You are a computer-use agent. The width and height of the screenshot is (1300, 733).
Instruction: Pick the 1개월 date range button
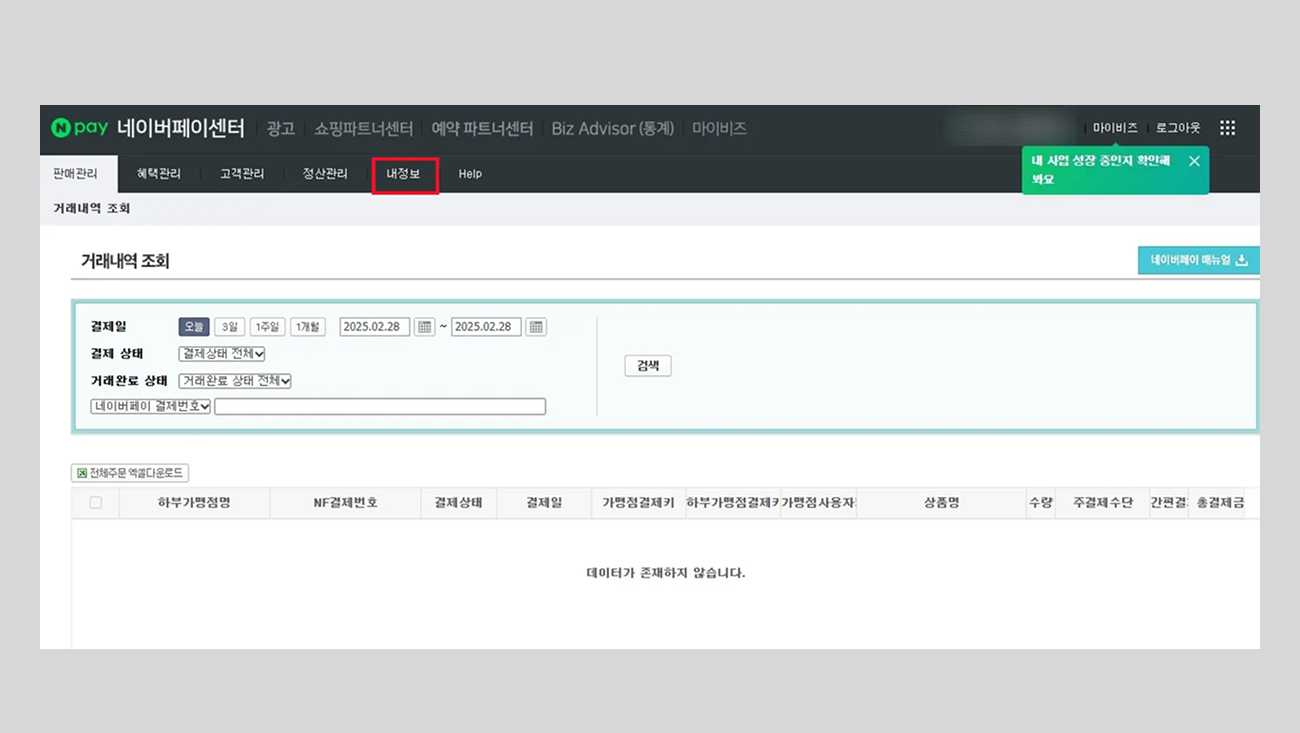(x=308, y=327)
